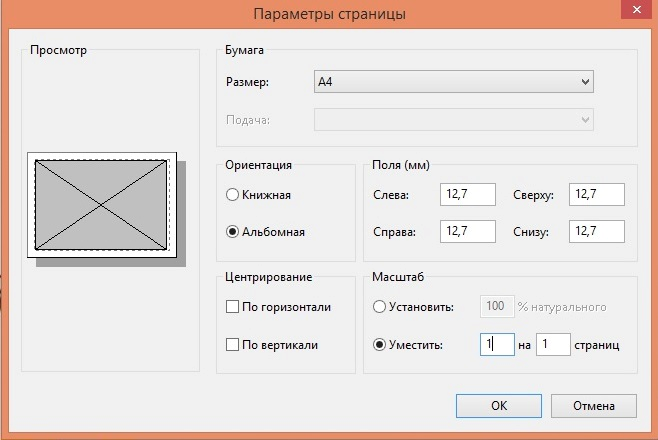Screen dimensions: 658x440
Task: Click the page preview thumbnail in Просмотр
Action: [x=102, y=206]
